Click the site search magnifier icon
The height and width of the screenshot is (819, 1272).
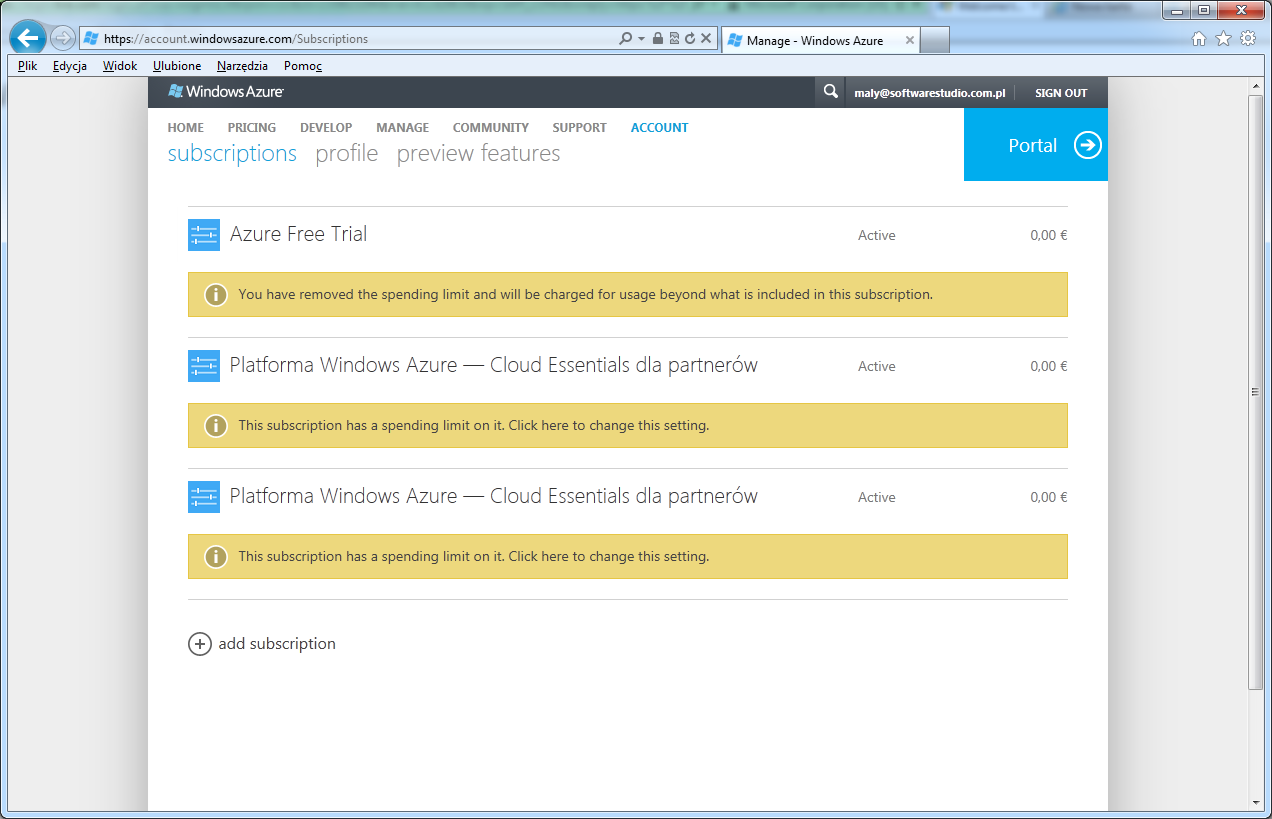(830, 92)
